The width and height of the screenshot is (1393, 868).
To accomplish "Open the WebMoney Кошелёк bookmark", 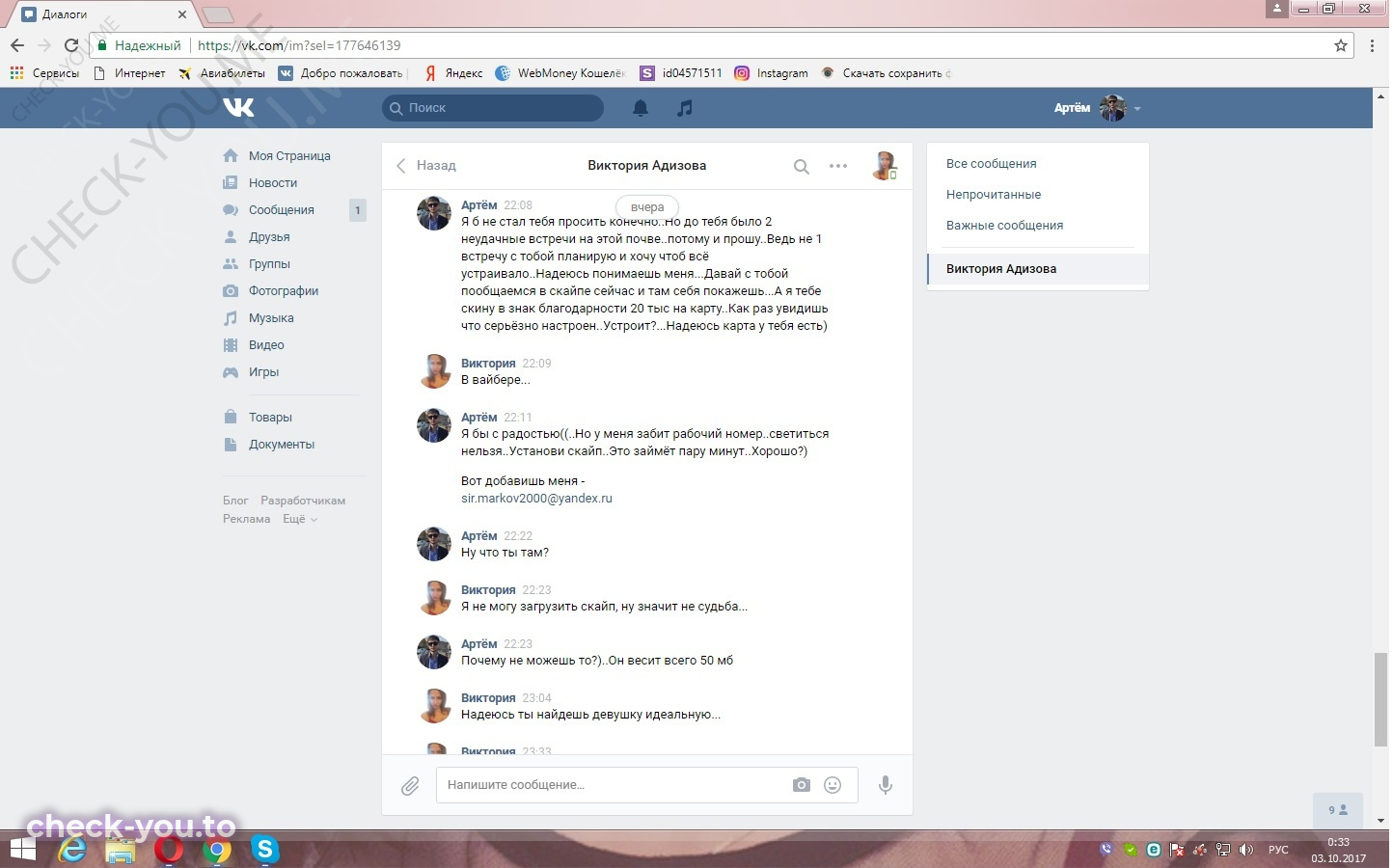I will 560,73.
